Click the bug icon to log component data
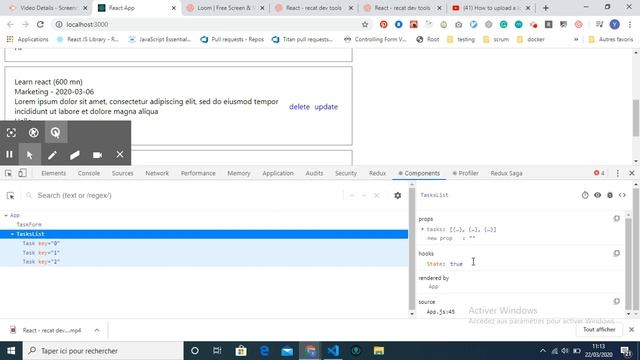Image resolution: width=640 pixels, height=360 pixels. coord(610,195)
